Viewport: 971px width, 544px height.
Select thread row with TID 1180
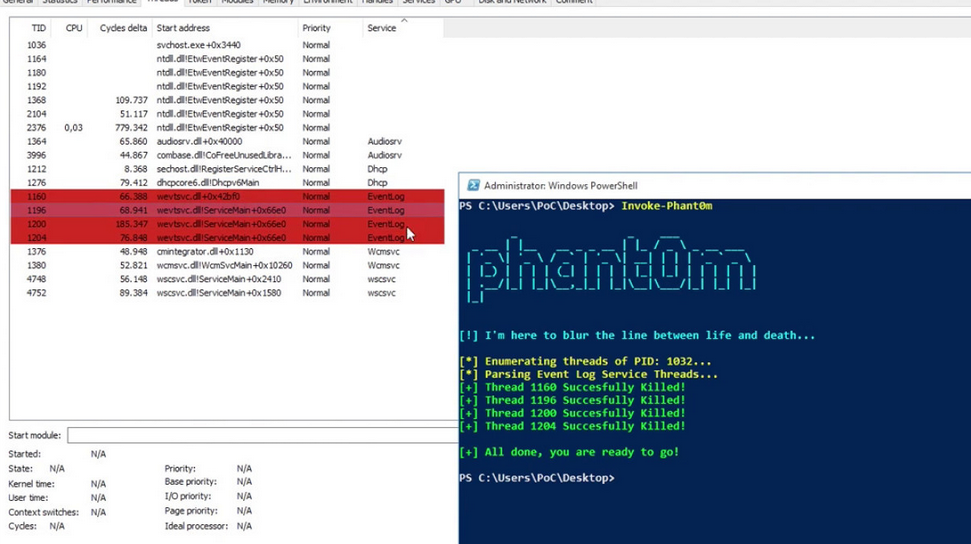227,72
